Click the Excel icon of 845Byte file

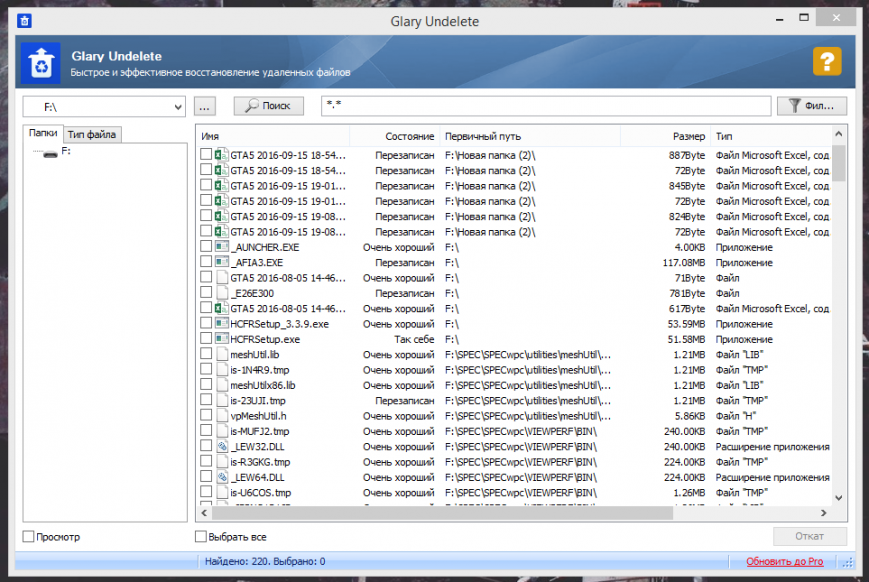click(222, 185)
